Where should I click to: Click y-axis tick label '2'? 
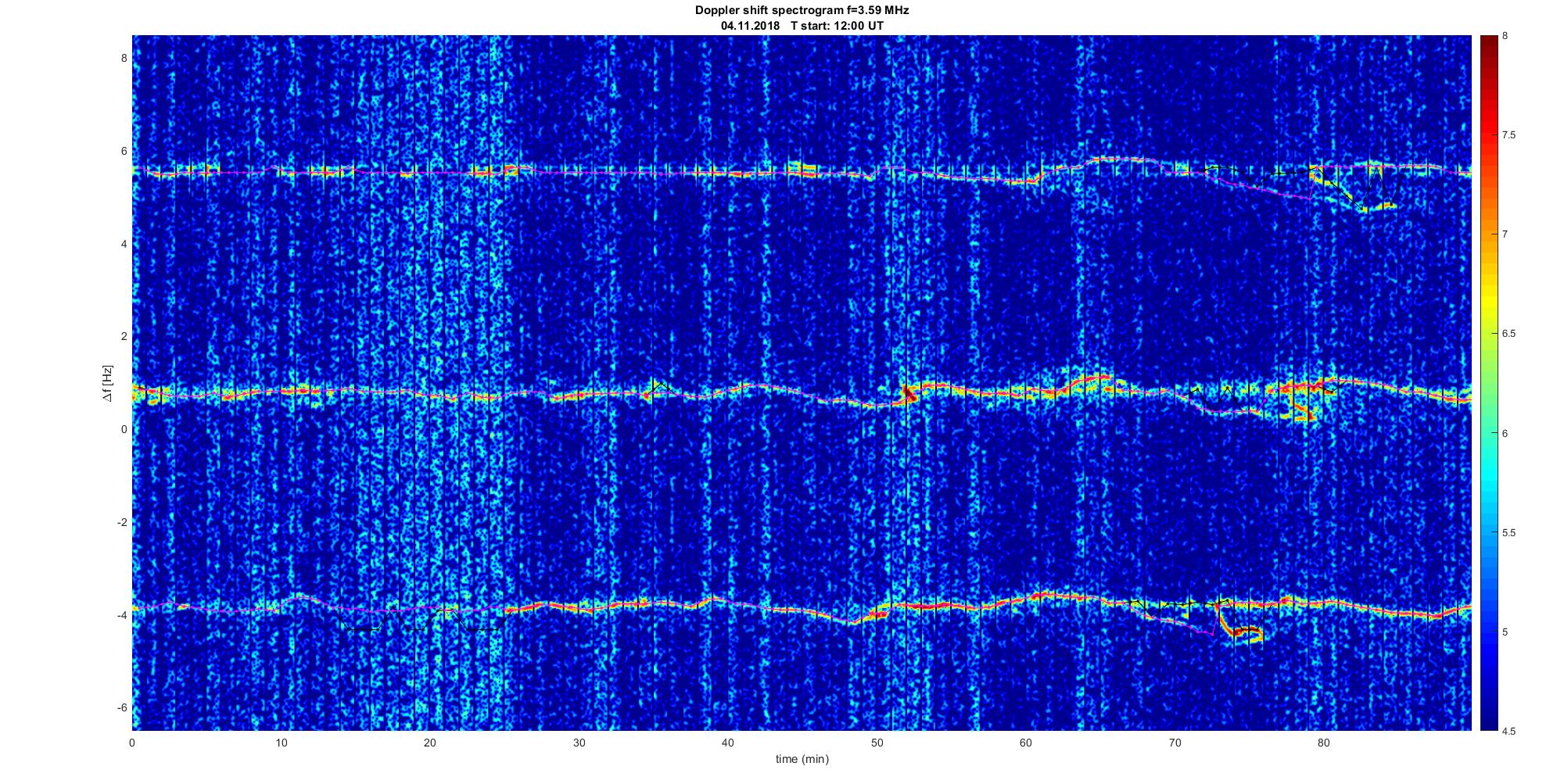124,336
